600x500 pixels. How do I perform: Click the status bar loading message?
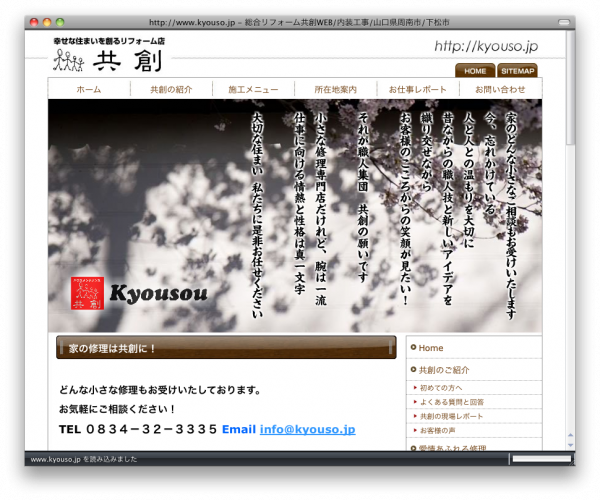pos(84,459)
